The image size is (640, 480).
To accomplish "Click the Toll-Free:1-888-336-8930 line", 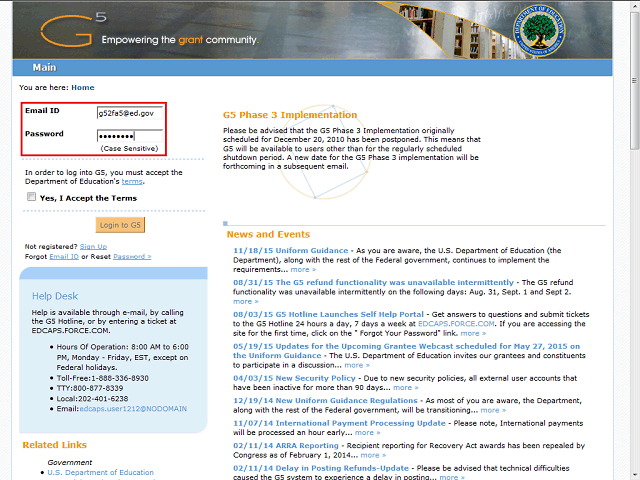I will 102,378.
